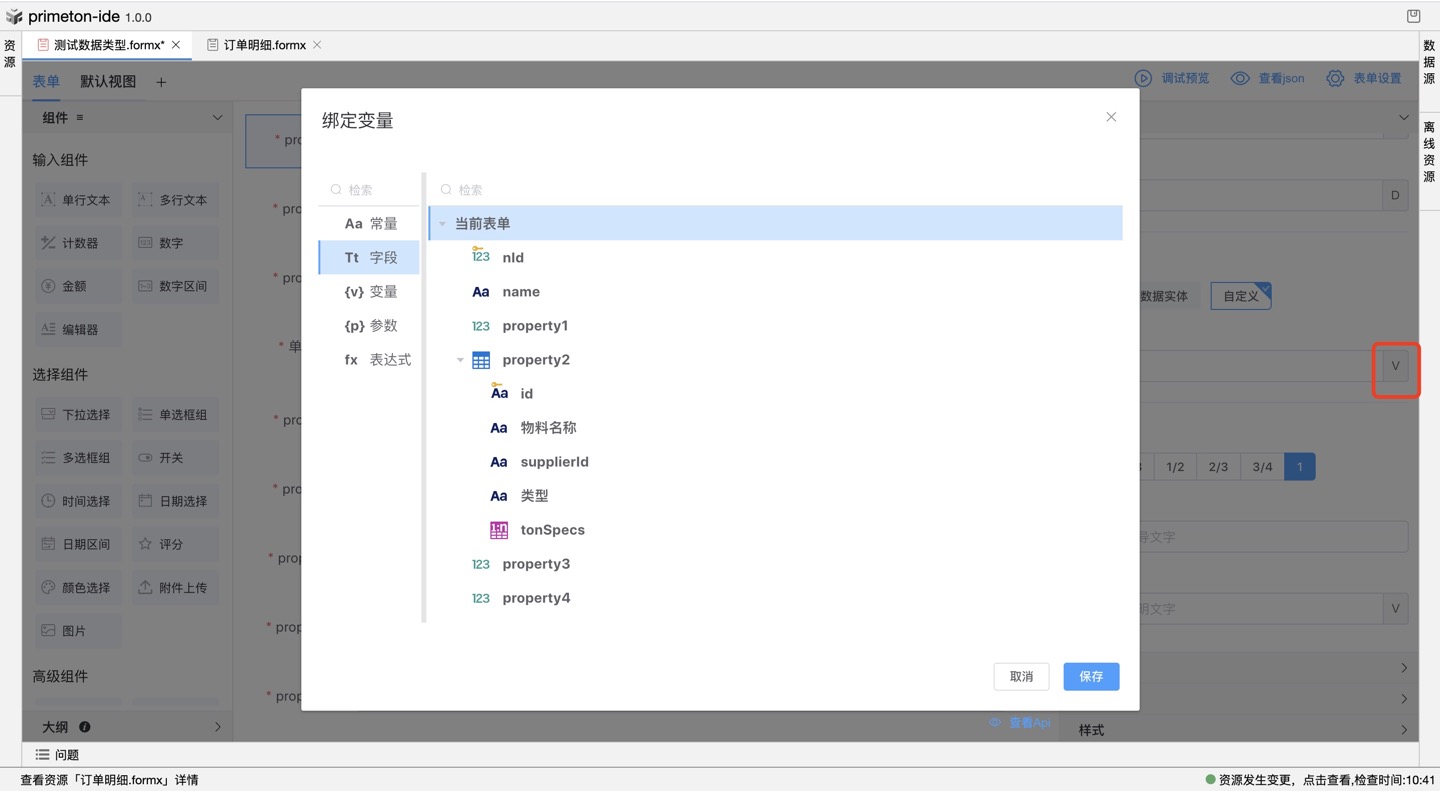Select the 自定义 option toggle

[1240, 296]
